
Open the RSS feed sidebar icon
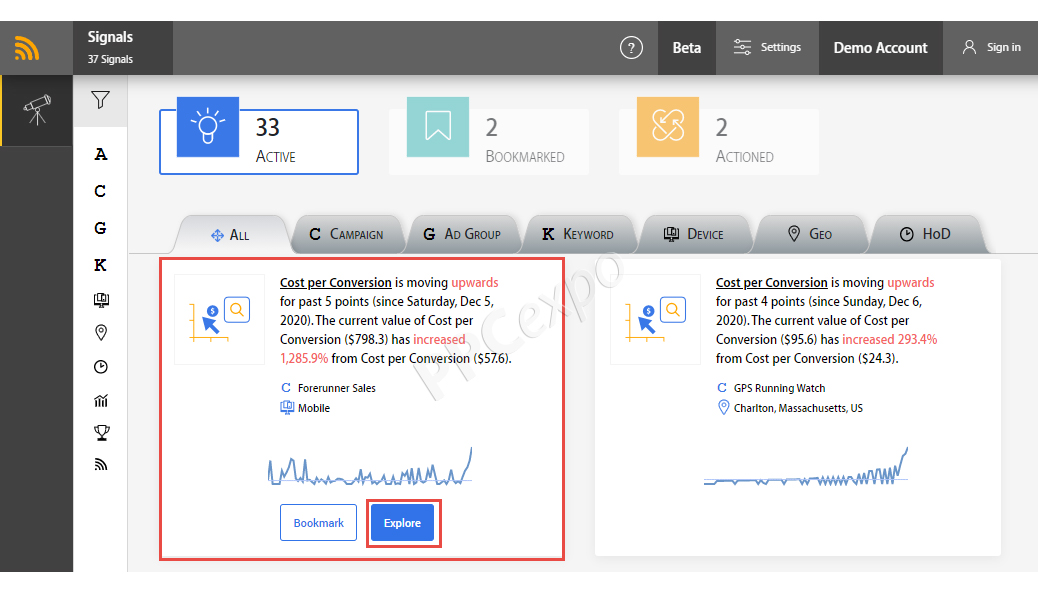[x=101, y=465]
